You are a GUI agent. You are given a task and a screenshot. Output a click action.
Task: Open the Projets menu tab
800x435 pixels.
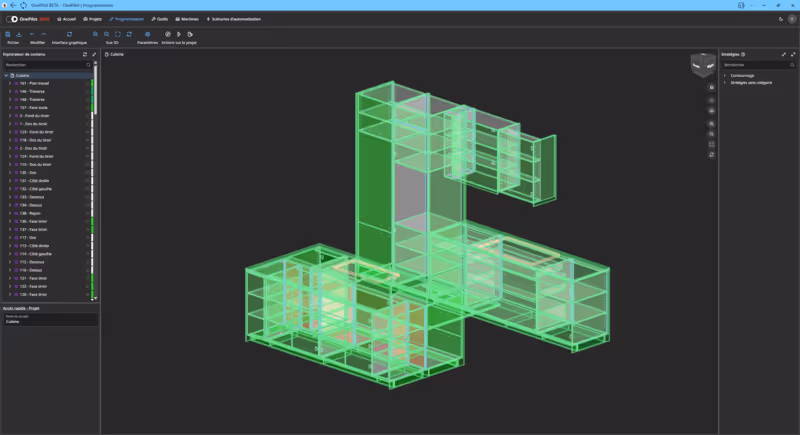coord(92,19)
